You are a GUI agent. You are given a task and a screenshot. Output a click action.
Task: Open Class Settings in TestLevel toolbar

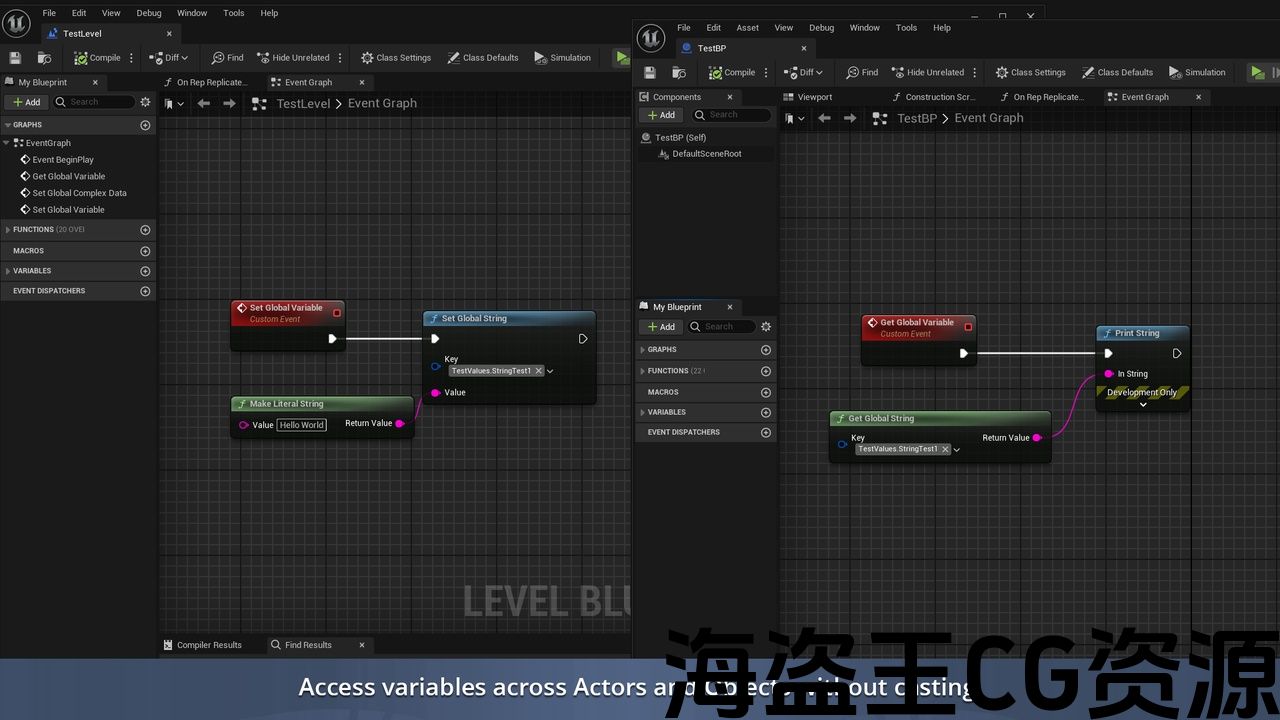pos(396,58)
